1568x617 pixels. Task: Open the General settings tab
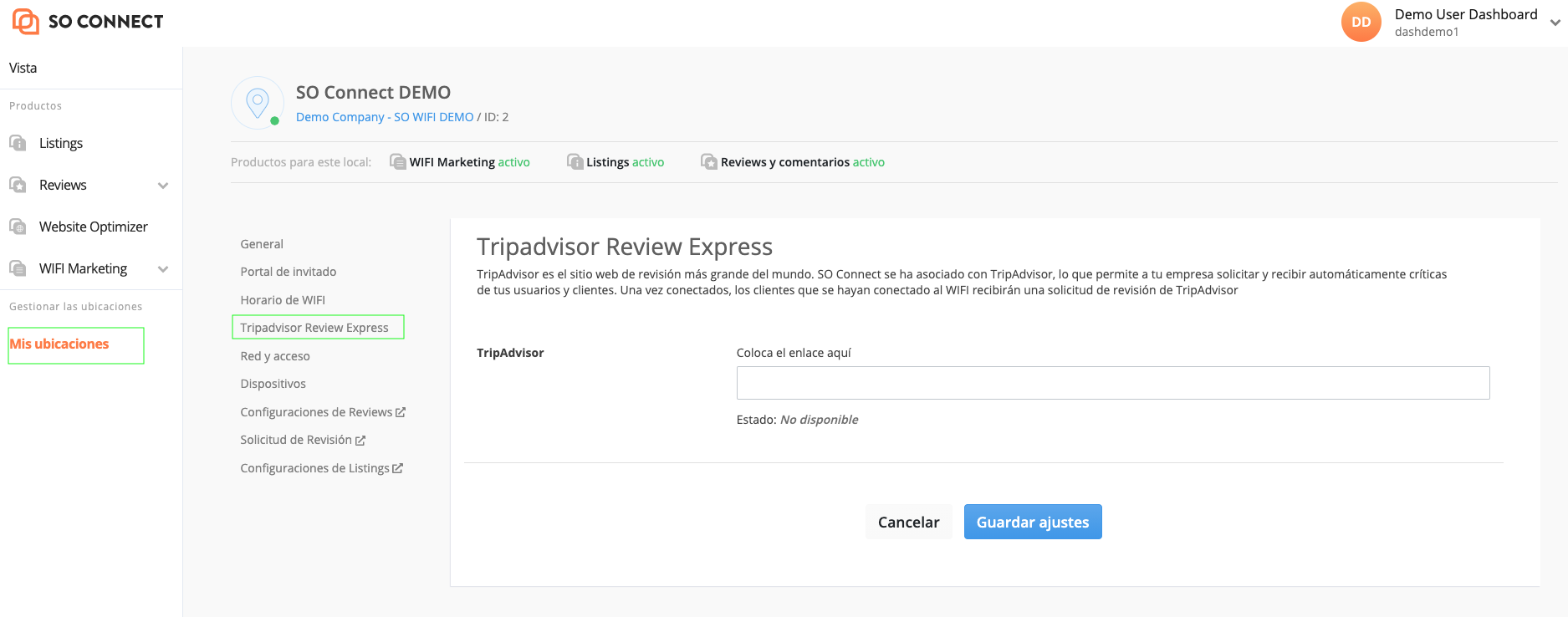[x=262, y=244]
